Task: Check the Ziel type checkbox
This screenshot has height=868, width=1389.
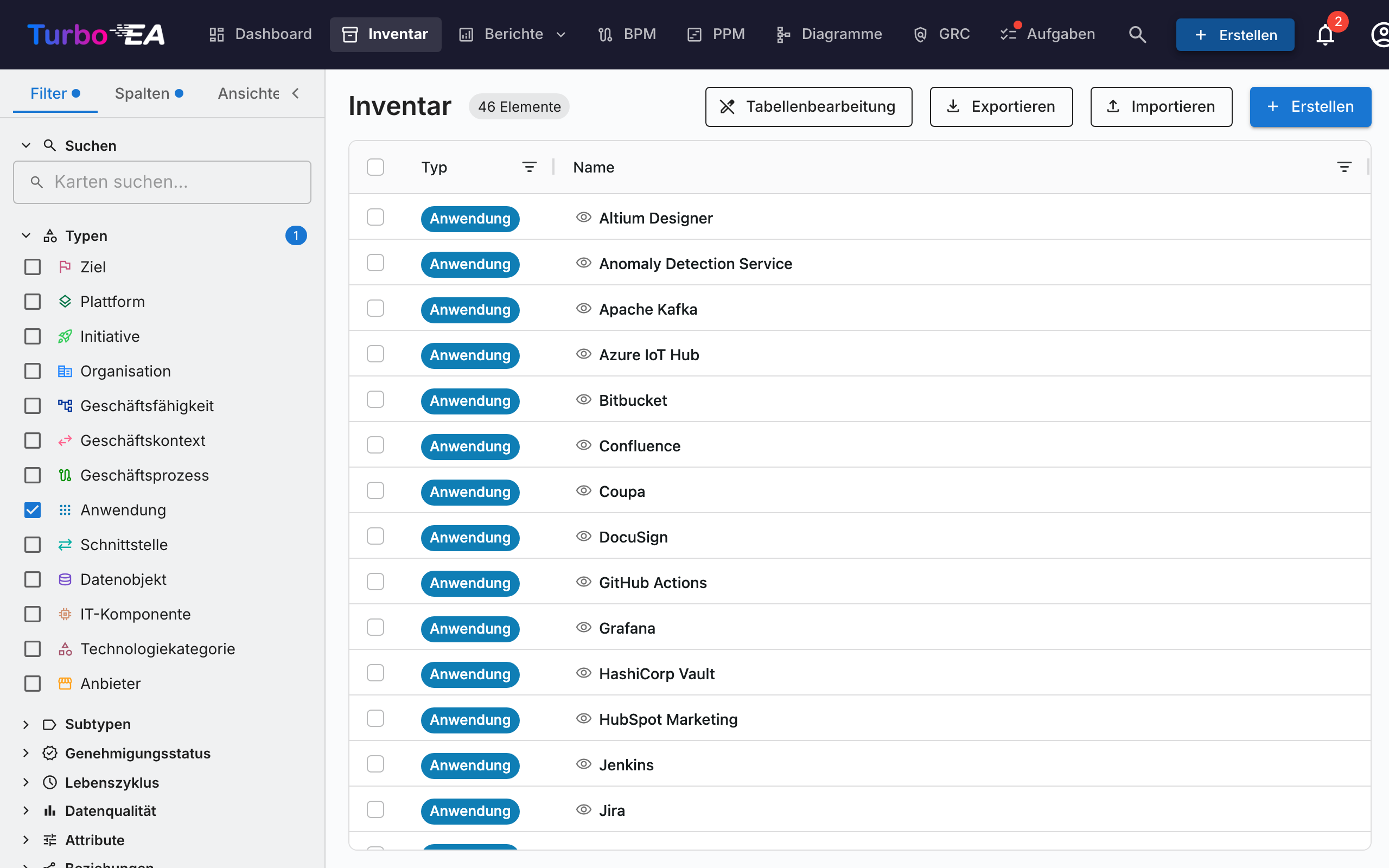Action: (33, 267)
